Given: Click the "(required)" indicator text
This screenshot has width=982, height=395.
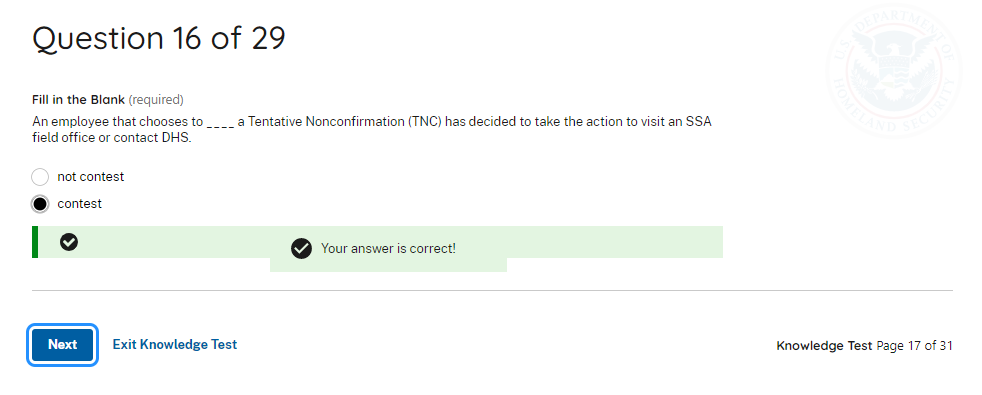Looking at the screenshot, I should click(x=156, y=100).
